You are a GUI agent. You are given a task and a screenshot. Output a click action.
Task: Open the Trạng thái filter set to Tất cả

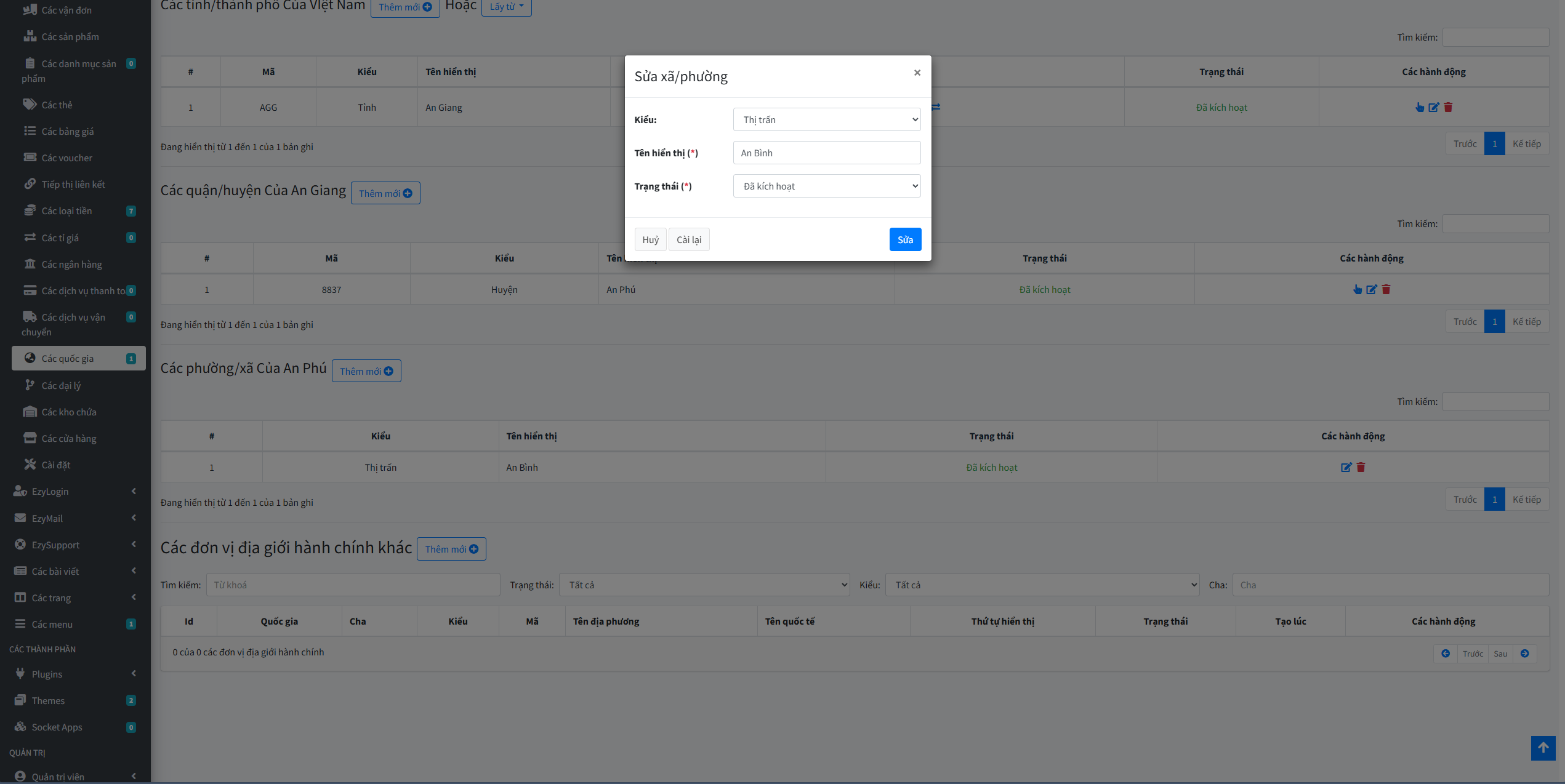click(704, 585)
